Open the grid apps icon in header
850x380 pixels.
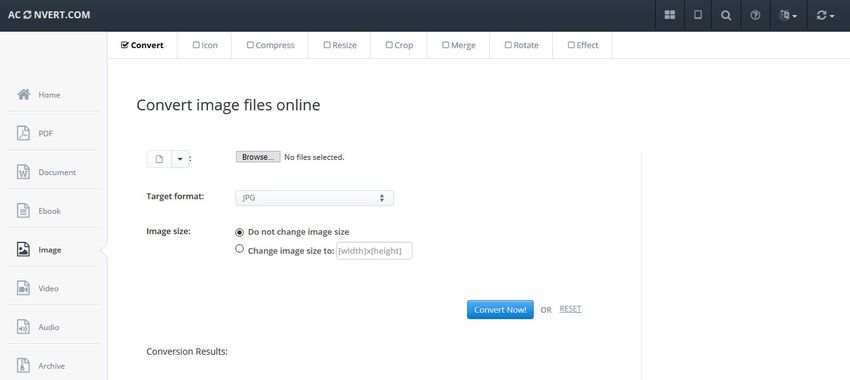[669, 15]
